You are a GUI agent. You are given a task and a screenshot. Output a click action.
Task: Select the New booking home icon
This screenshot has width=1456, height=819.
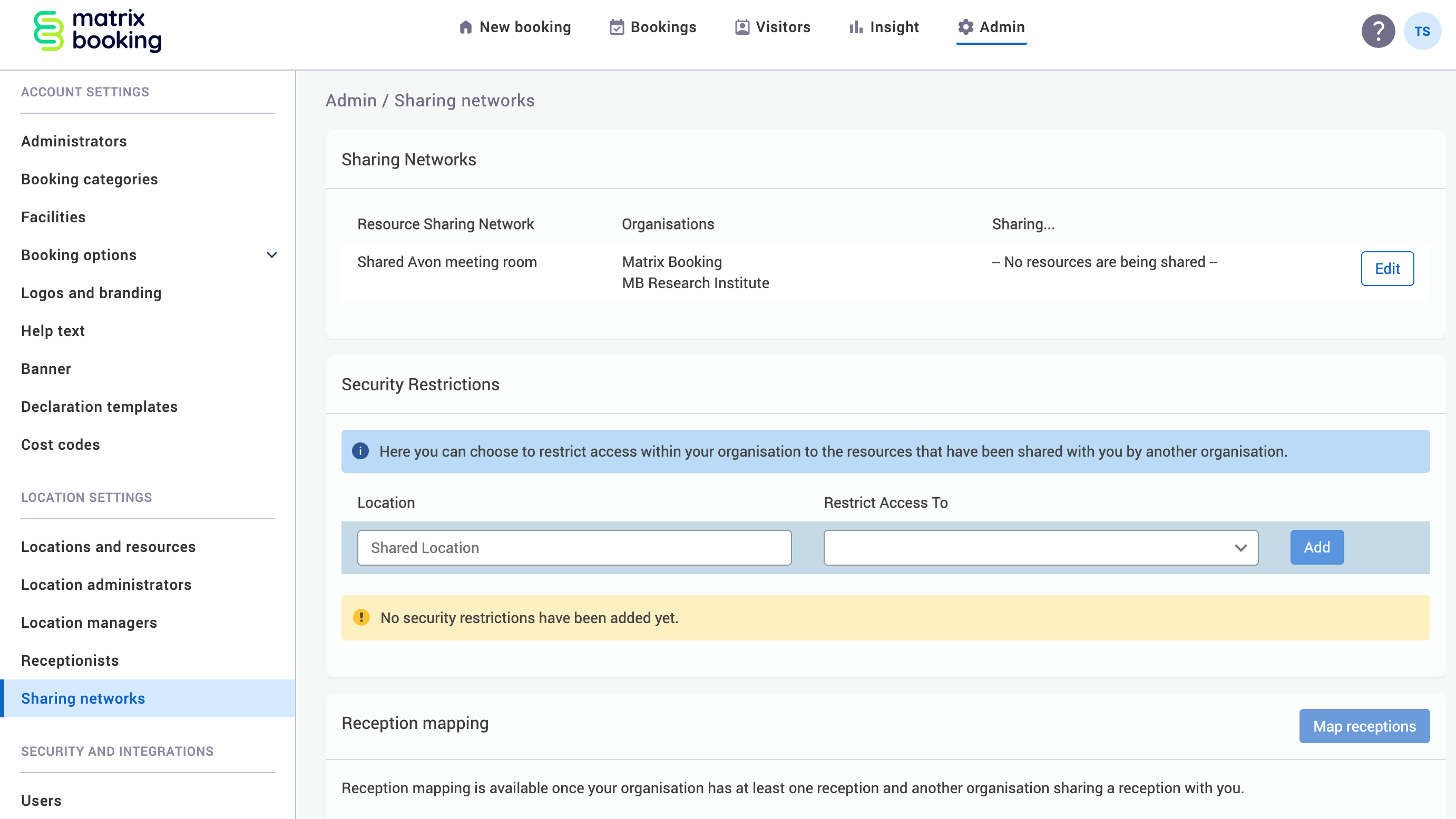465,26
